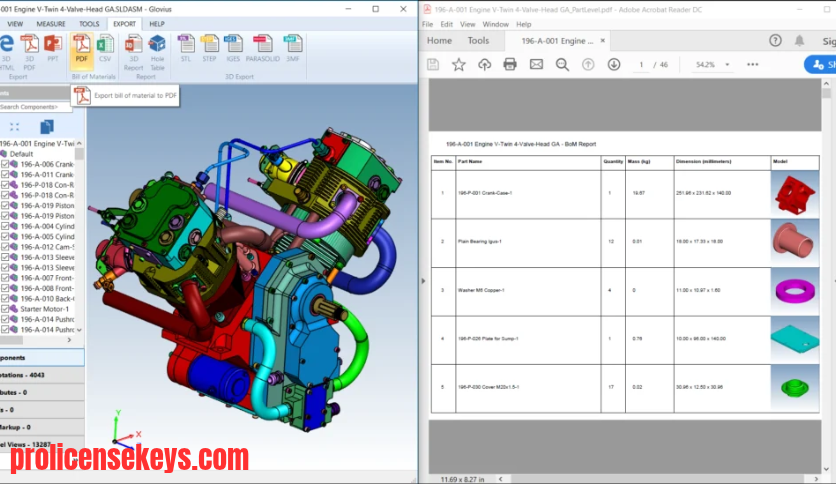Close the 196-A-001 Engine document tab
This screenshot has height=484, width=836.
pos(602,41)
